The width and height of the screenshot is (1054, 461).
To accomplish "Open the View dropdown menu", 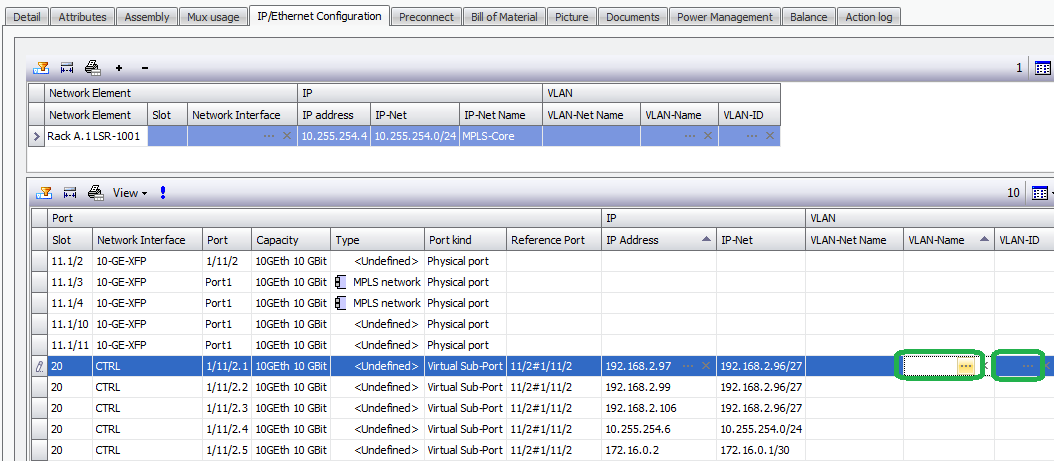I will coord(130,193).
